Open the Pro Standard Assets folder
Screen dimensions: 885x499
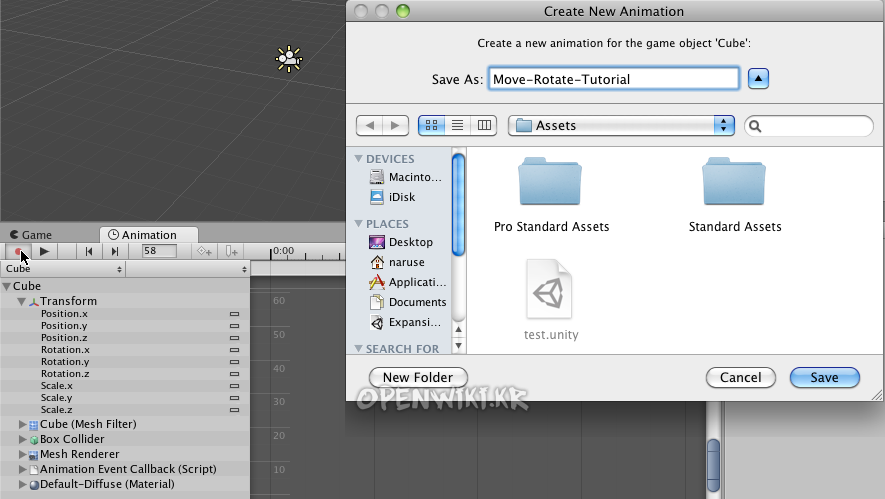click(551, 195)
